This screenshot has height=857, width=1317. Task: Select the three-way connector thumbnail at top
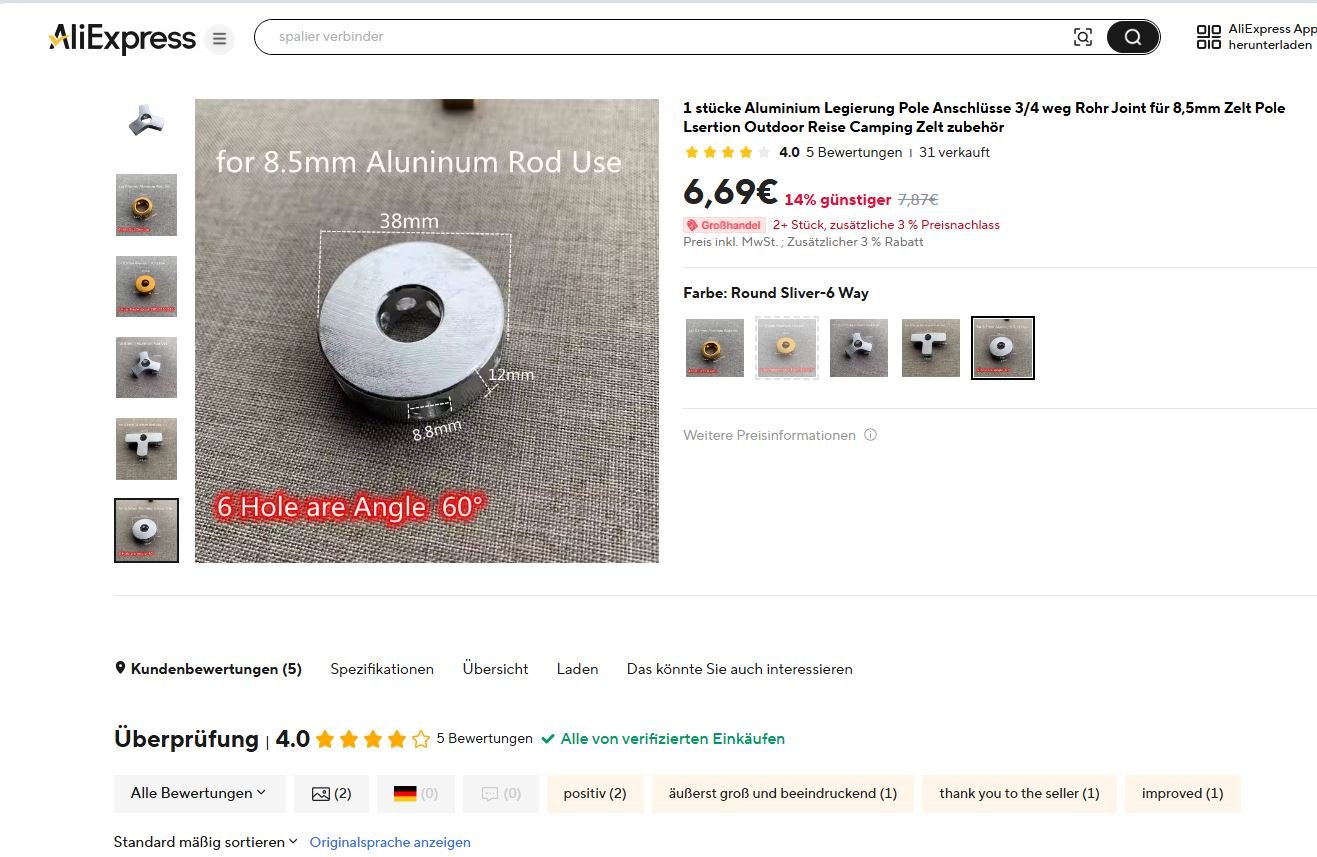tap(146, 122)
